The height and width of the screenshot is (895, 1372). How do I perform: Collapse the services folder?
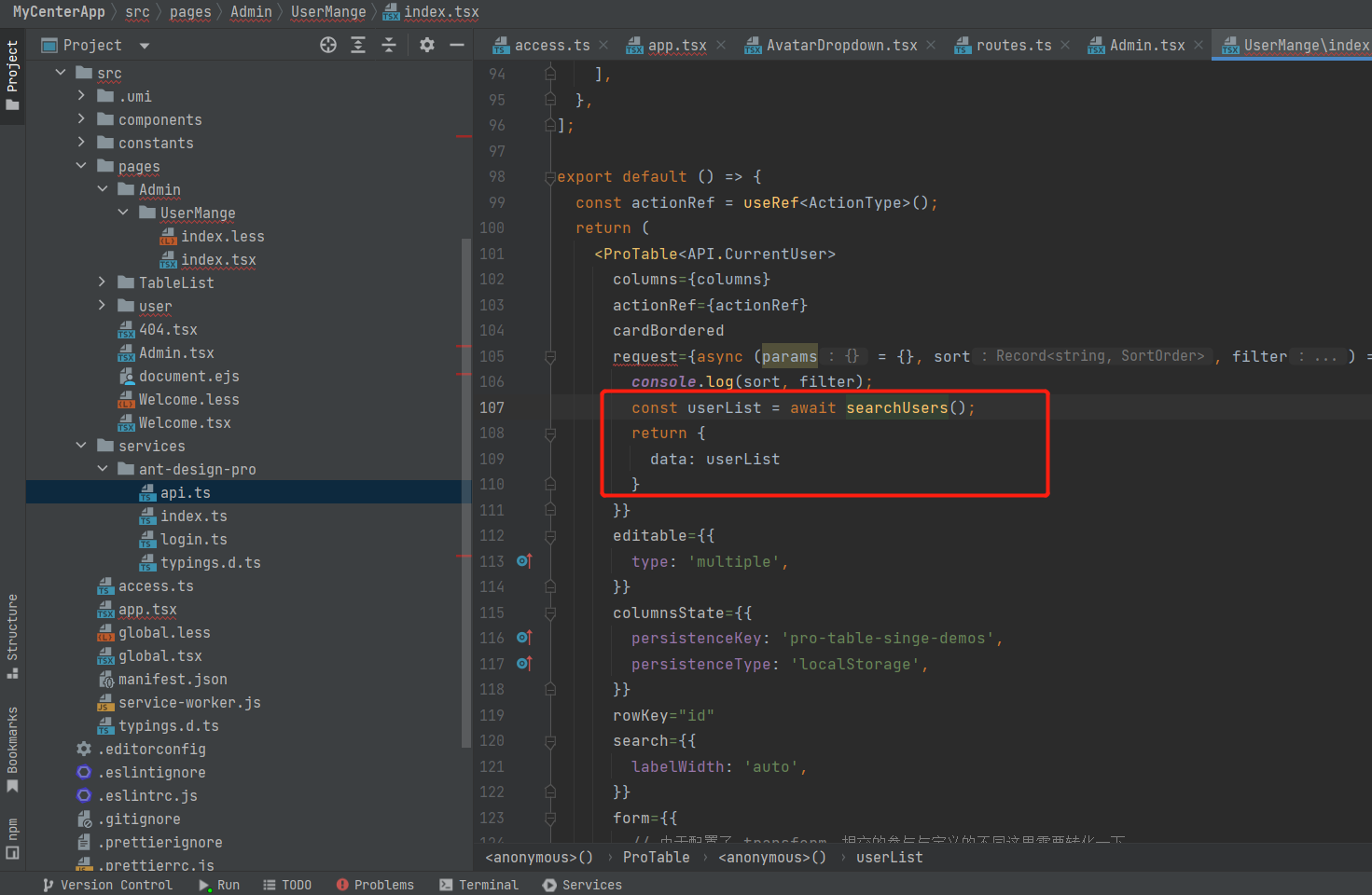(x=82, y=446)
